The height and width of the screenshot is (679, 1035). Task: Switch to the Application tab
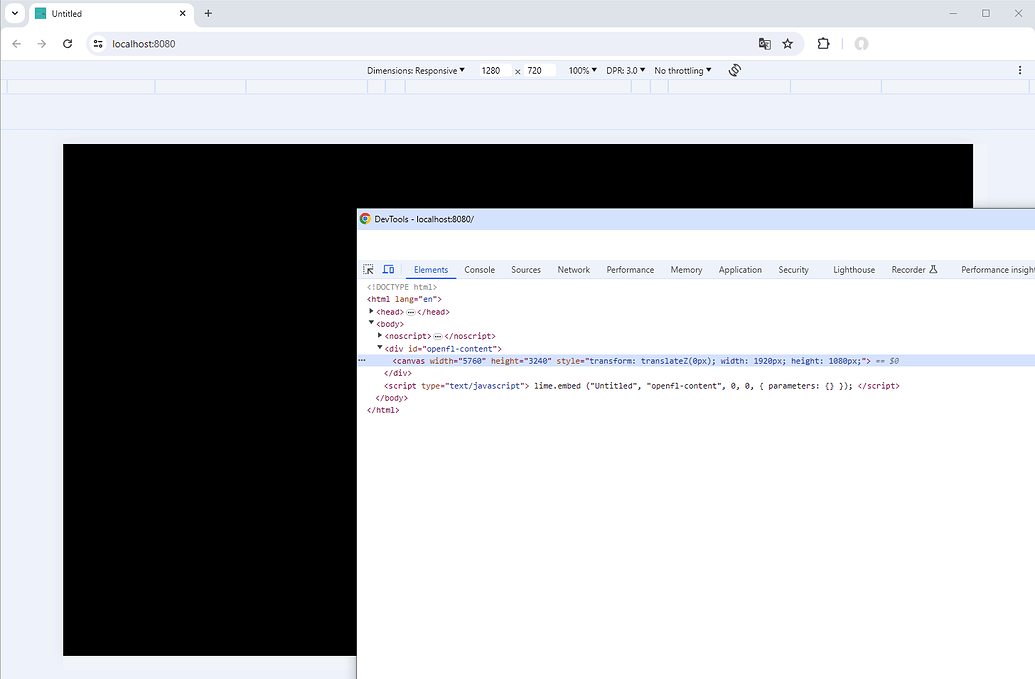(740, 270)
